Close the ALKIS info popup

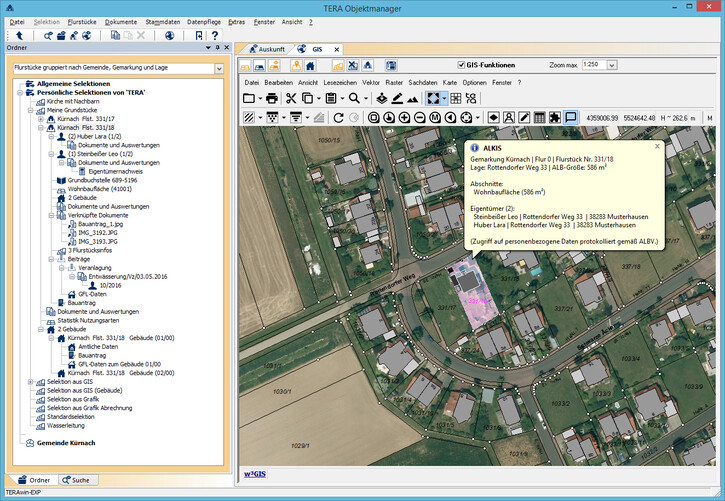[657, 146]
